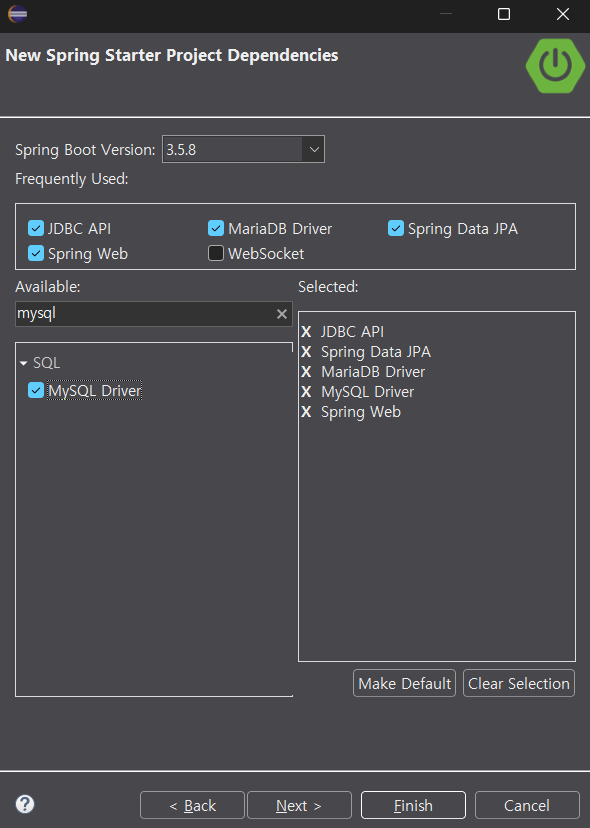This screenshot has width=590, height=828.
Task: Click JDBC API text in Selected list
Action: pyautogui.click(x=352, y=332)
